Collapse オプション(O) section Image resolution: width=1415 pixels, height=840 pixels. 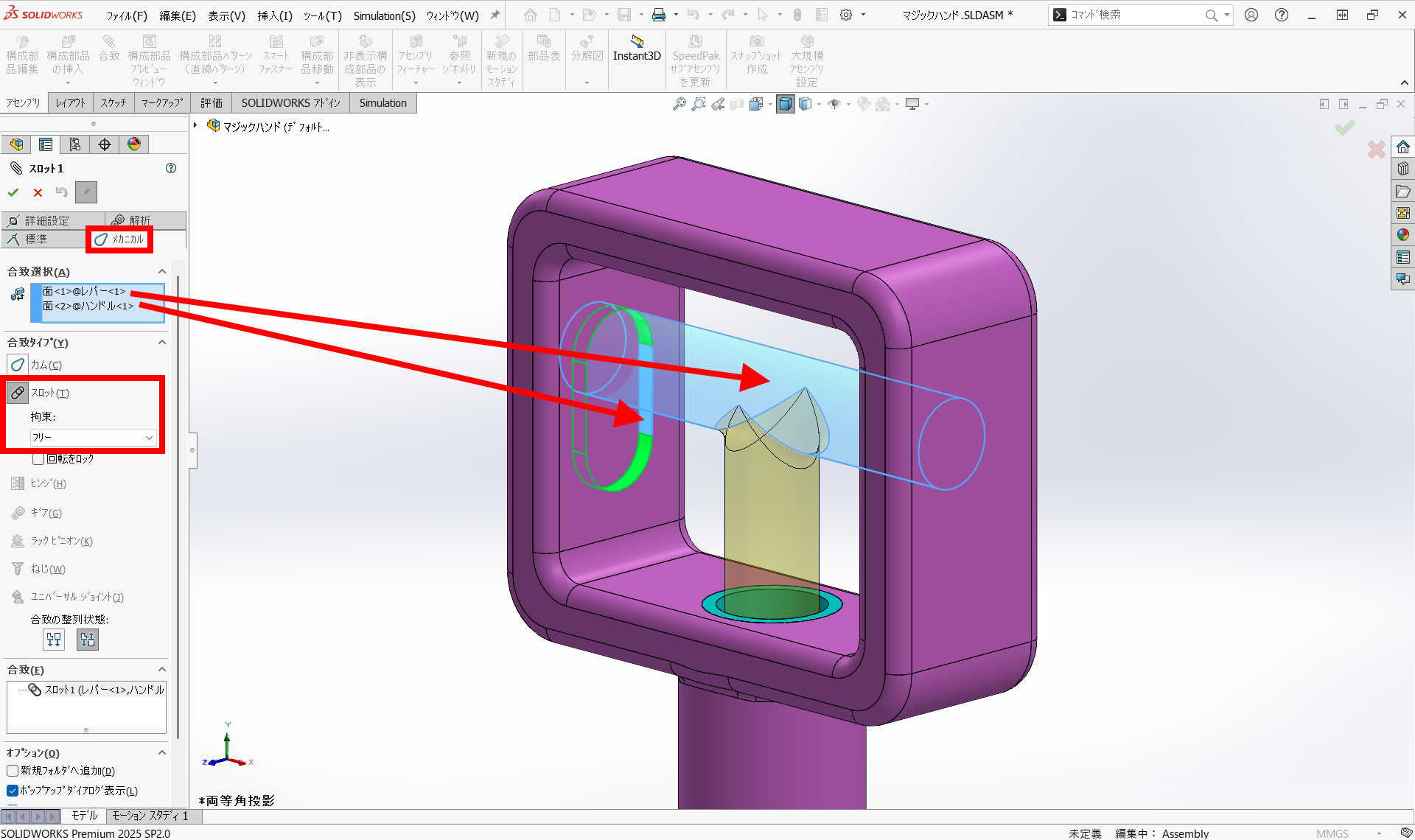[x=162, y=753]
